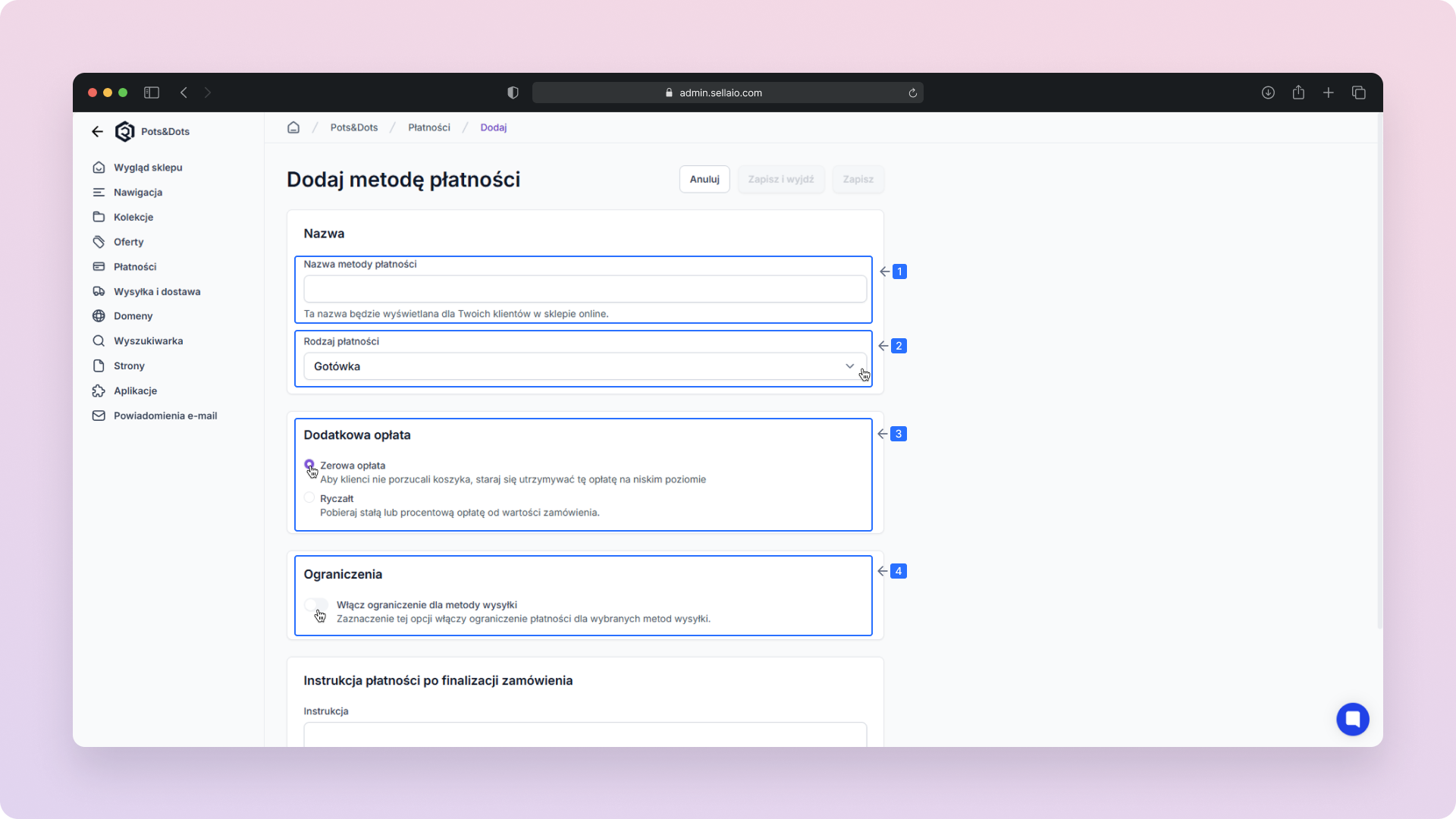Click the privacy shield icon

pos(513,93)
